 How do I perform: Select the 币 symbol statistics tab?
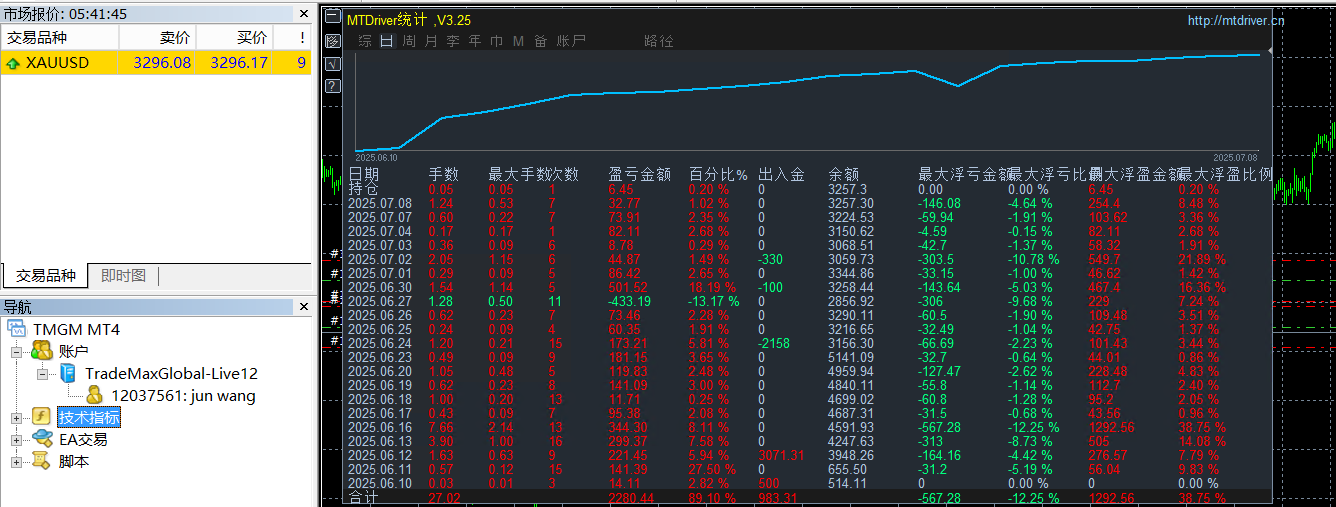(x=497, y=41)
